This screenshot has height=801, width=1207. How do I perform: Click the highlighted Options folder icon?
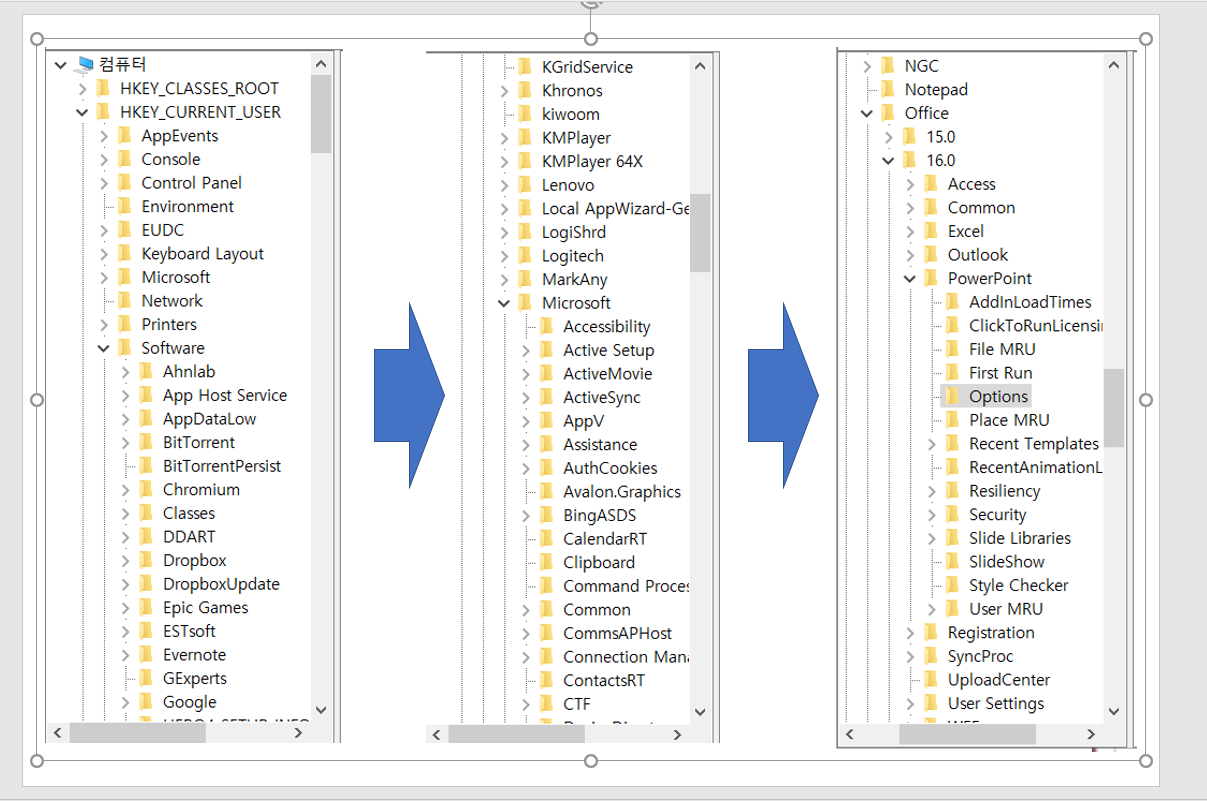(x=952, y=396)
